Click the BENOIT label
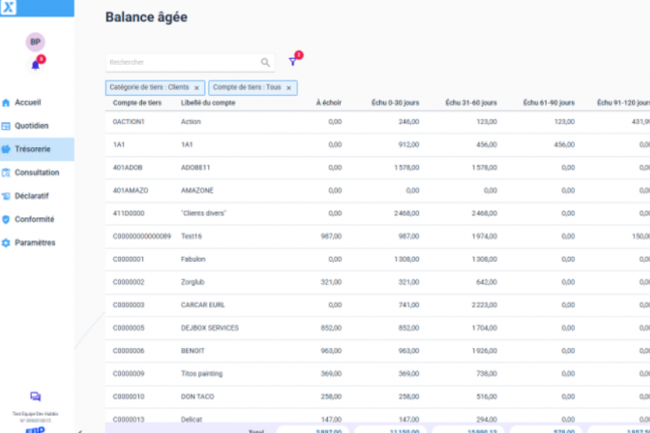This screenshot has width=650, height=433. pos(193,351)
